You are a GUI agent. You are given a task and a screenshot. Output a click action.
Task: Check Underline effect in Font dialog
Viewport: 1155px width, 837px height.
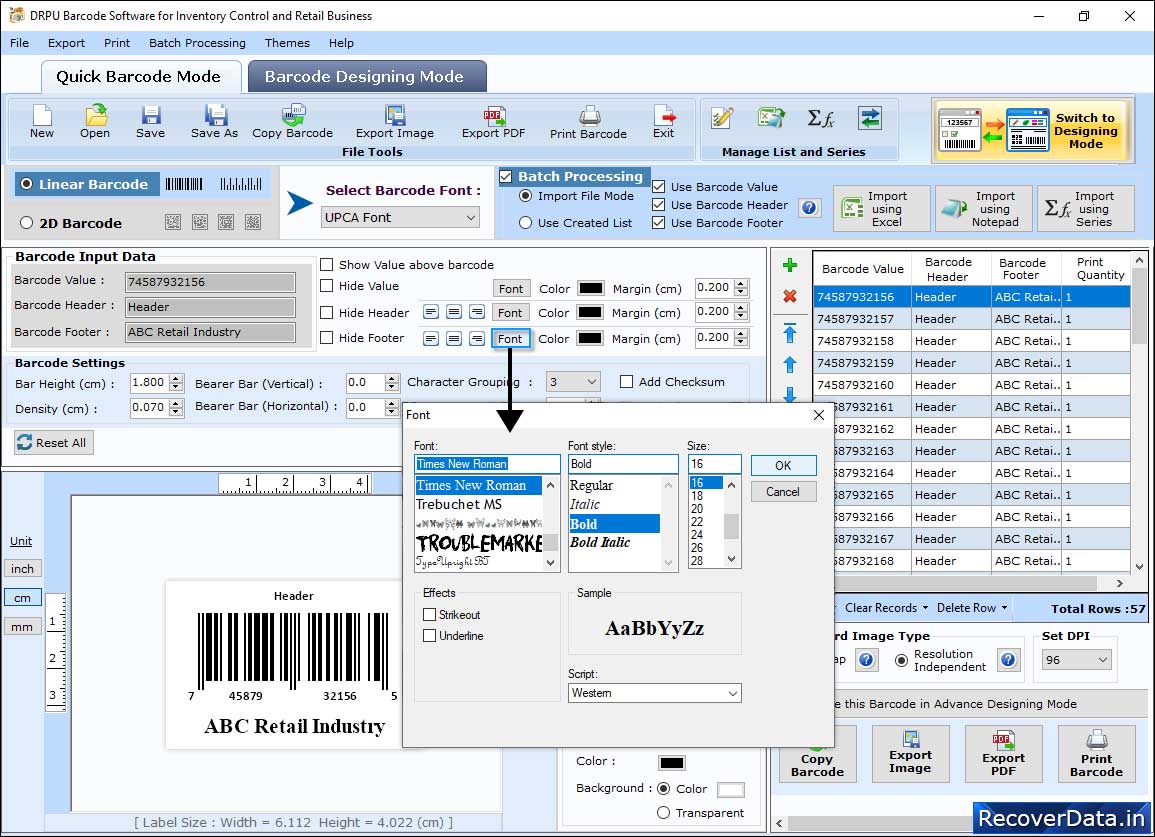click(429, 636)
